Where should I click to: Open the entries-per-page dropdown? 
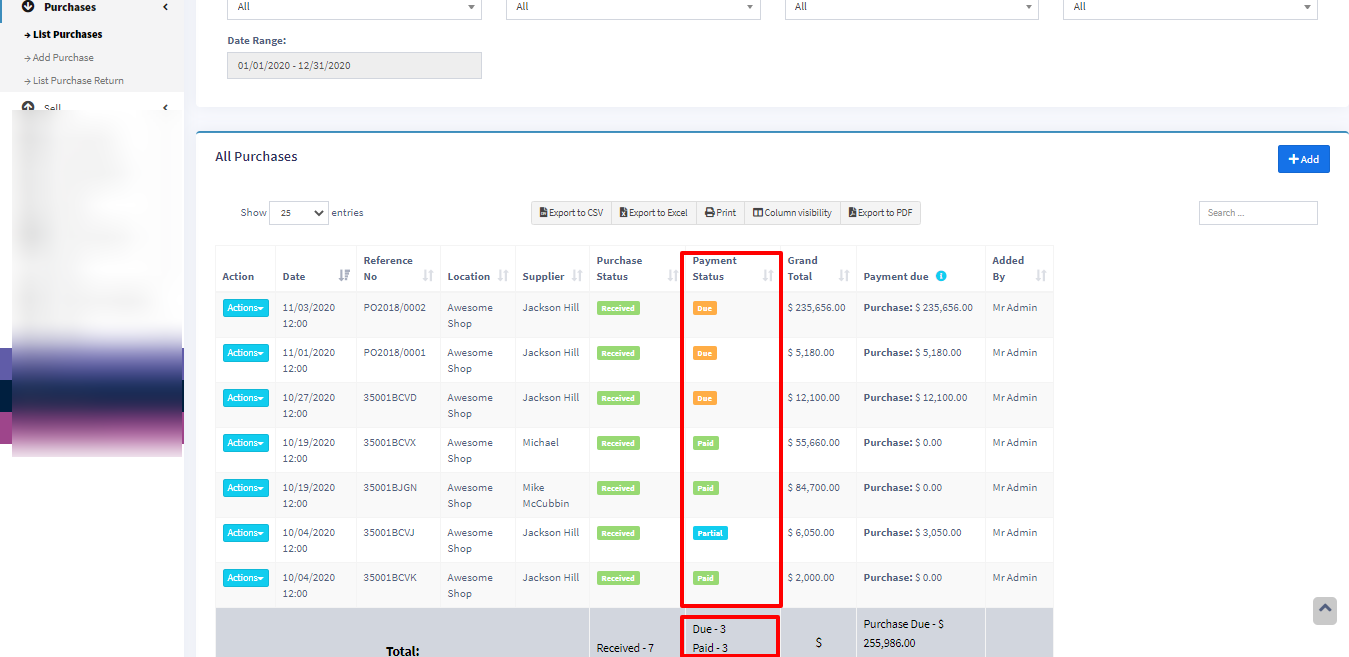click(298, 213)
